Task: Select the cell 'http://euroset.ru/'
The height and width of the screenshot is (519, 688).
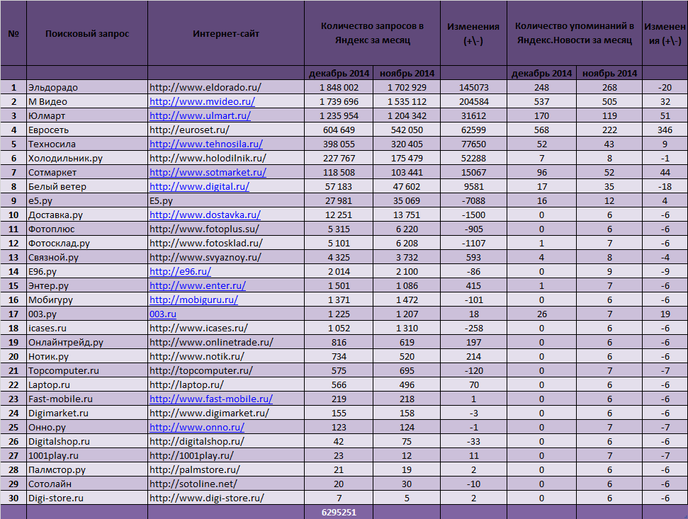Action: pos(226,130)
